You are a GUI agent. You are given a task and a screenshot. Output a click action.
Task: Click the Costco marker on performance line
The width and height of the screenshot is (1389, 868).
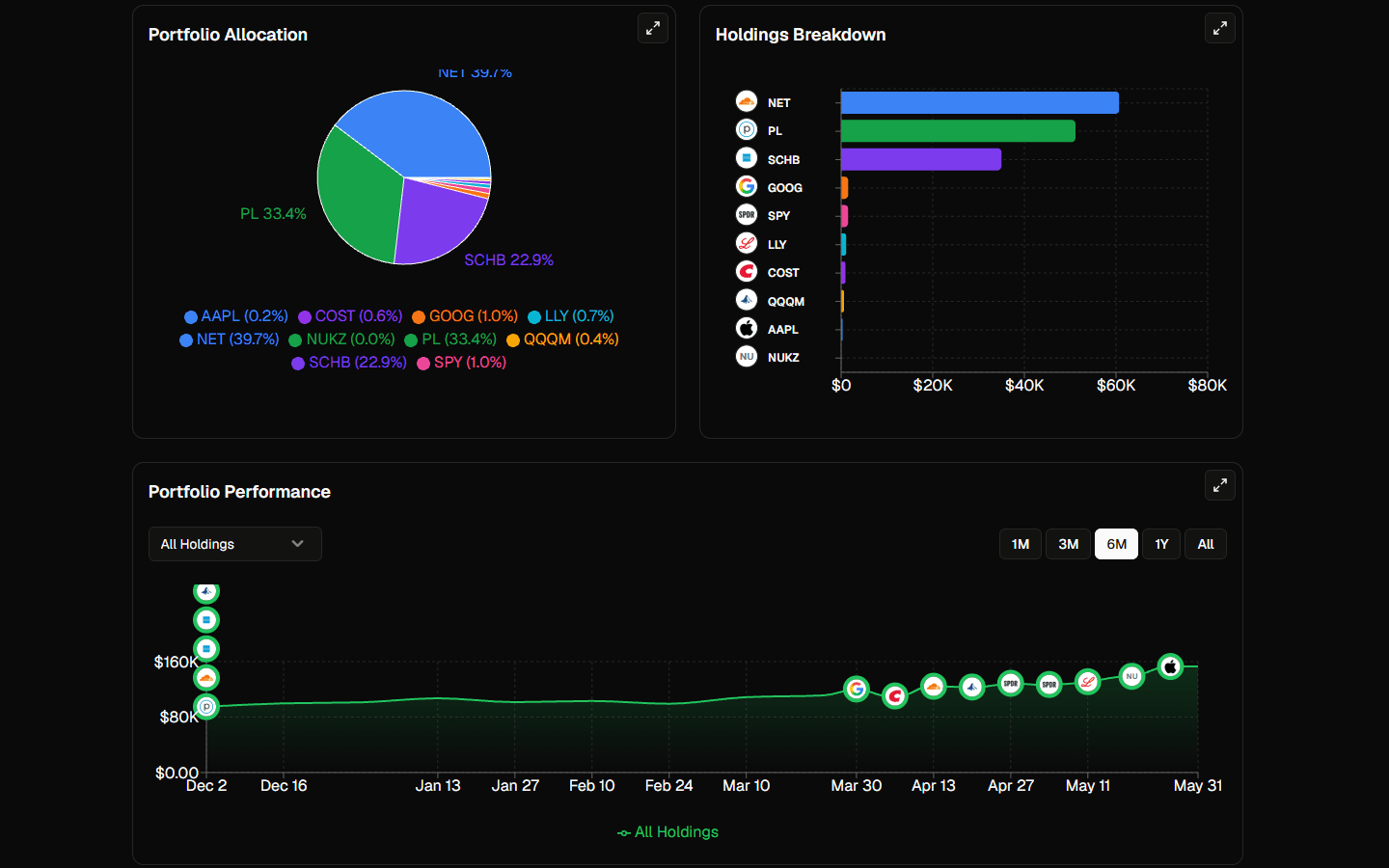pos(895,695)
